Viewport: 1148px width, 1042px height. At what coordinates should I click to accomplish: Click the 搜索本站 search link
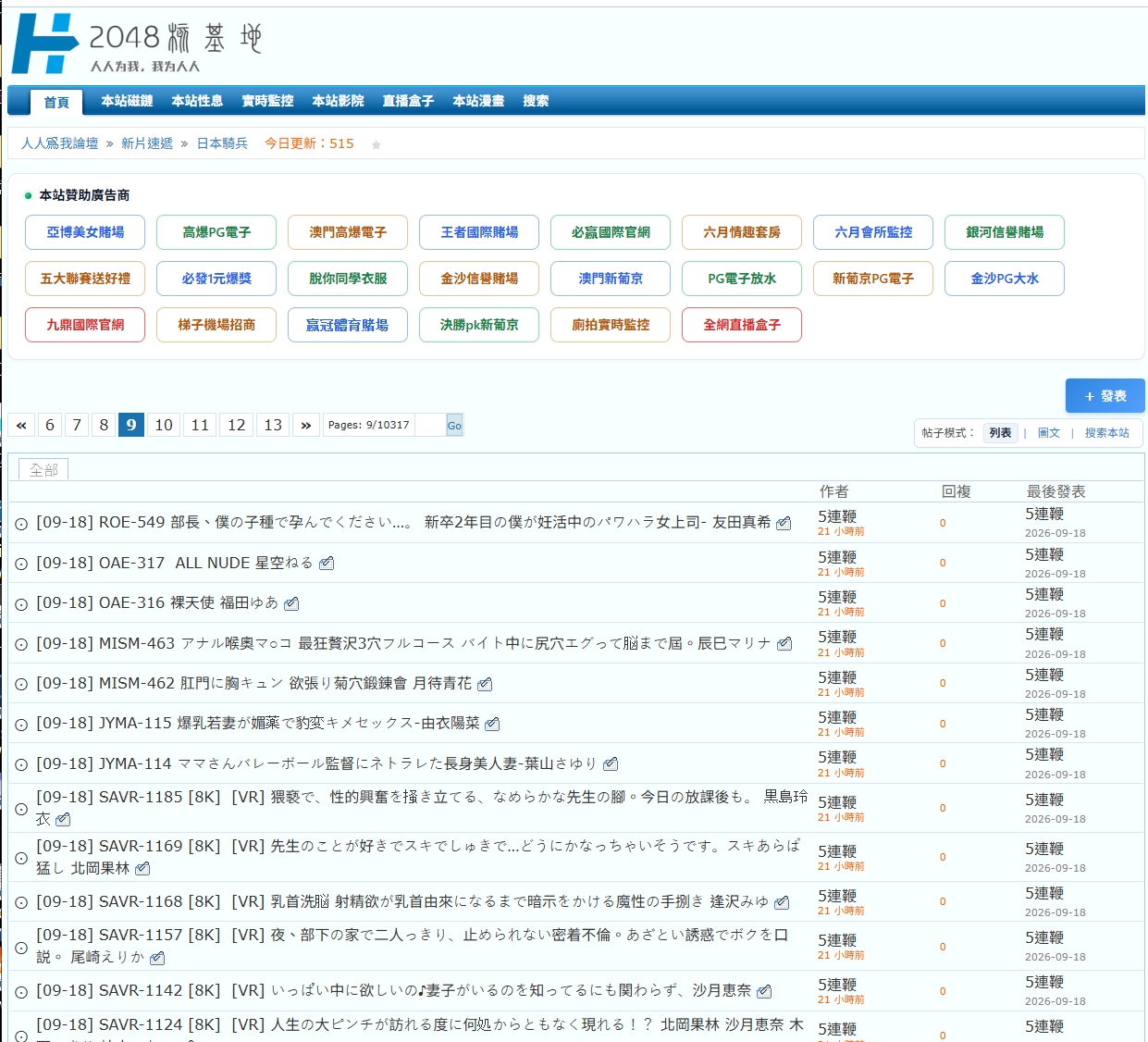click(1107, 433)
